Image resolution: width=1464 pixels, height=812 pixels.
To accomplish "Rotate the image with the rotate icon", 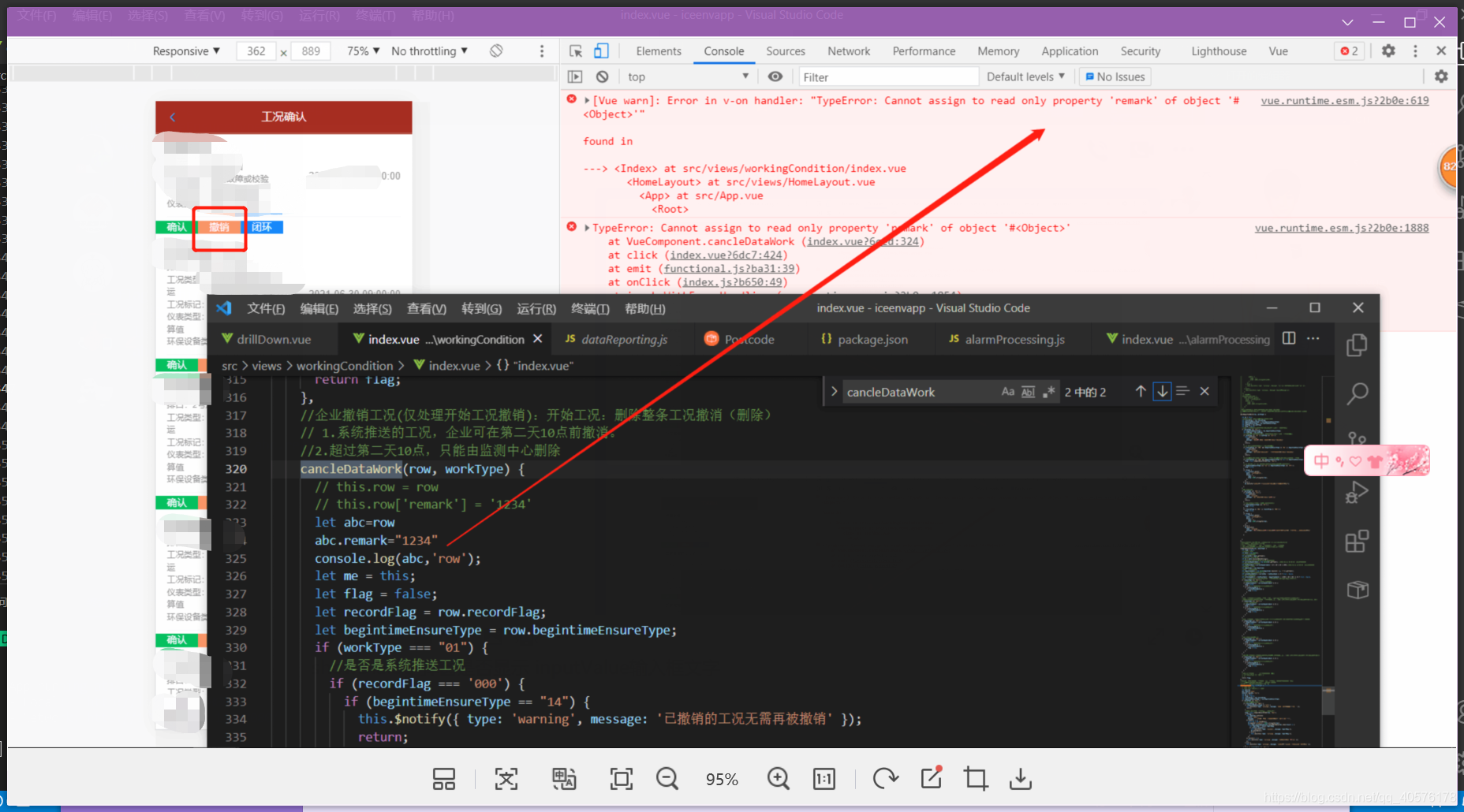I will coord(886,779).
